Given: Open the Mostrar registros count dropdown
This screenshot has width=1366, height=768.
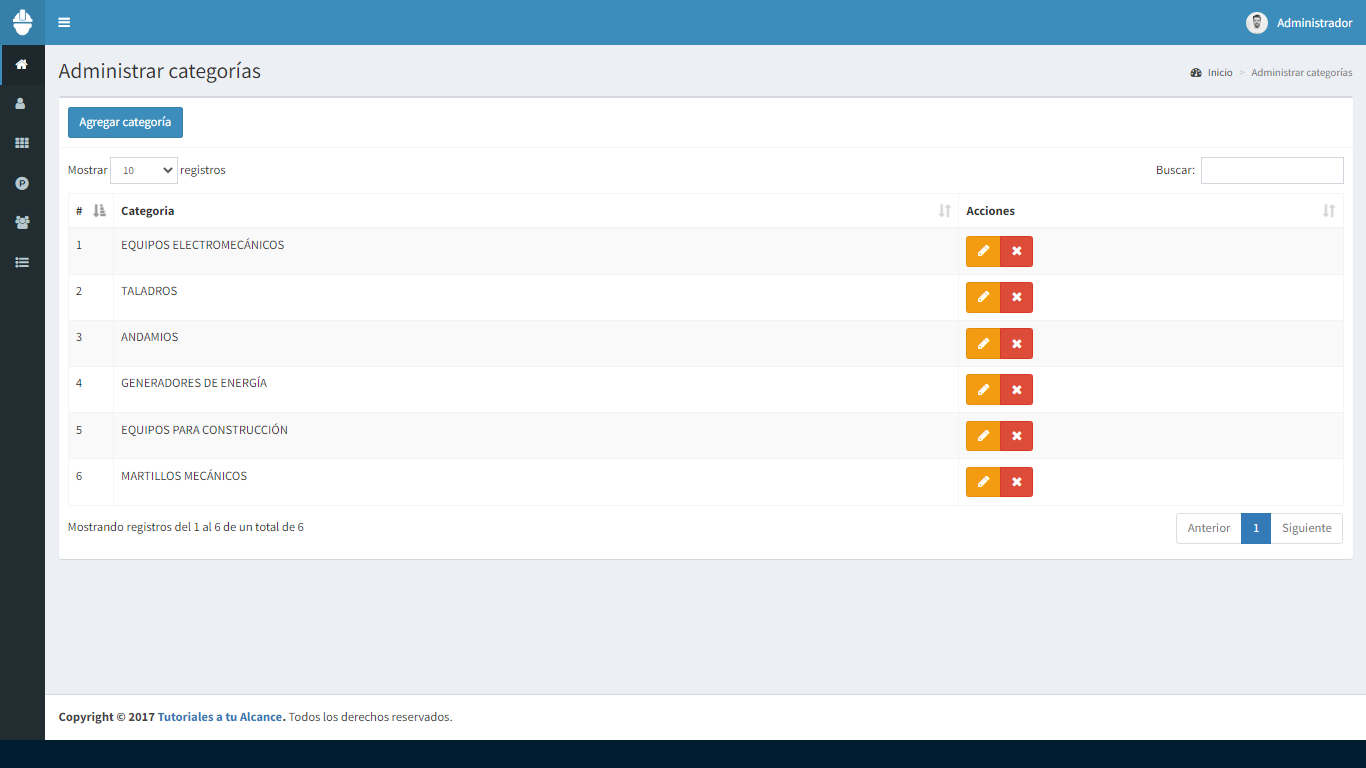Looking at the screenshot, I should click(x=143, y=170).
